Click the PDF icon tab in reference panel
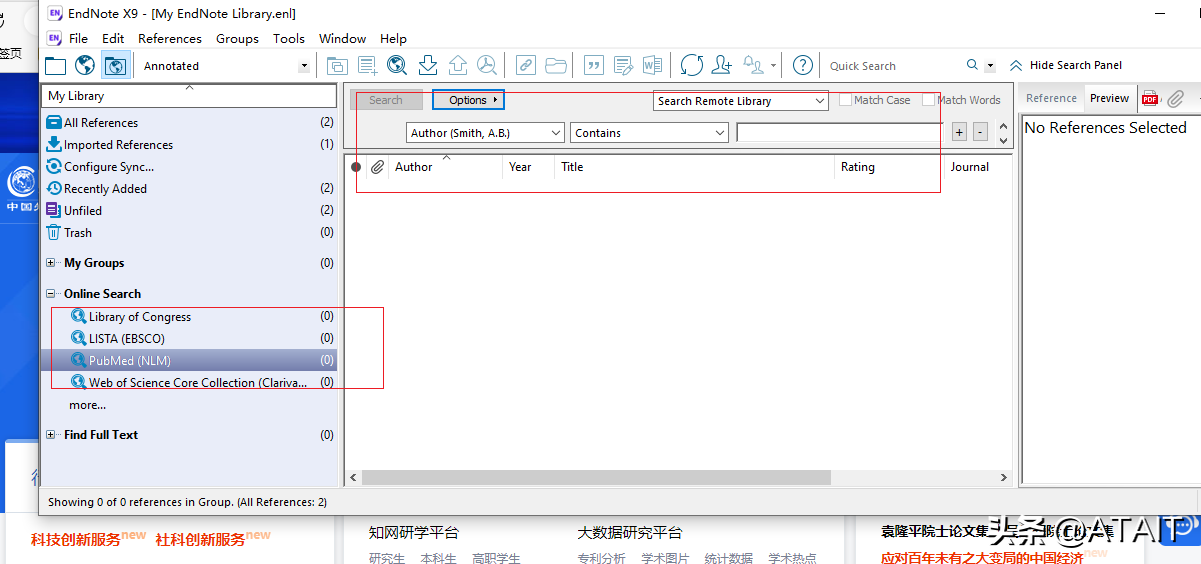 click(1150, 98)
